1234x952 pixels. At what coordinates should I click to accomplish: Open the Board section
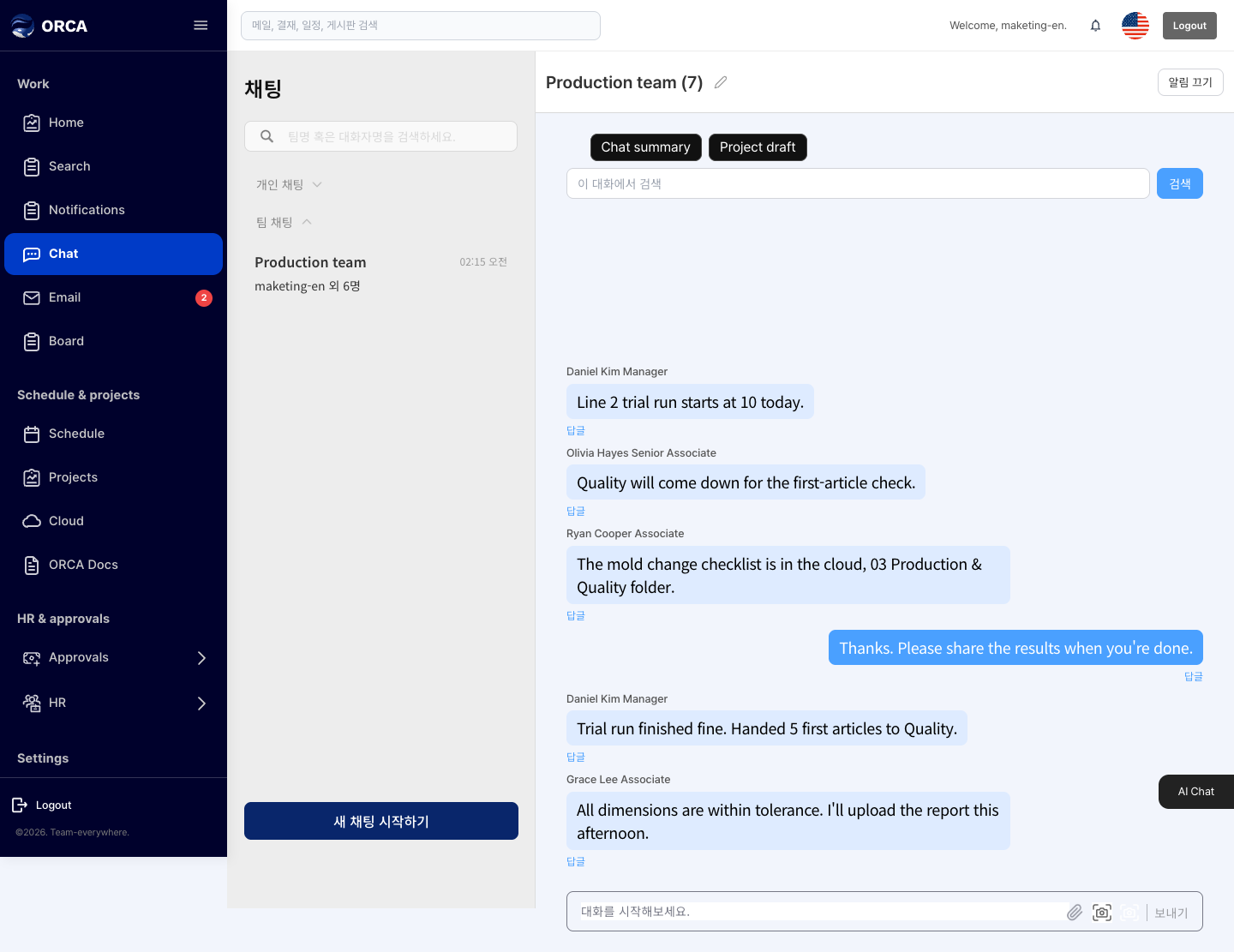pos(113,341)
